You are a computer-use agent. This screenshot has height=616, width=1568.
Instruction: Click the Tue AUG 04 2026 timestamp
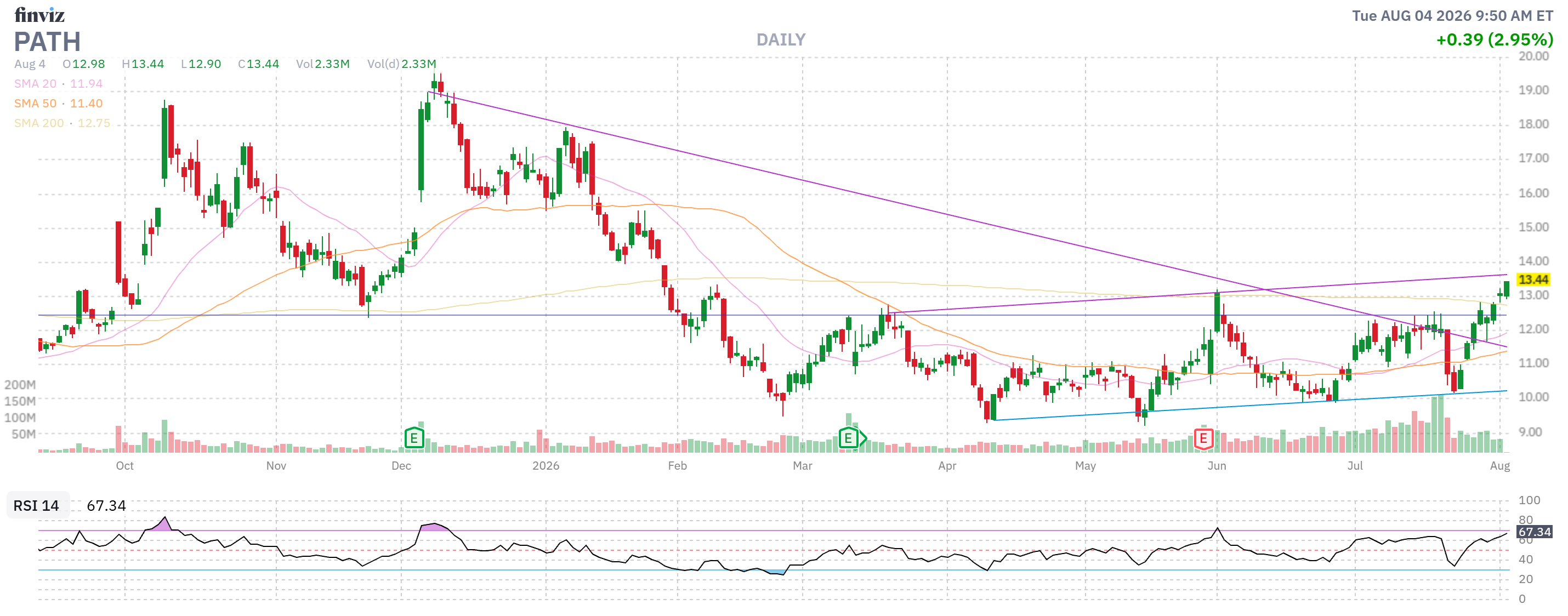point(1452,16)
